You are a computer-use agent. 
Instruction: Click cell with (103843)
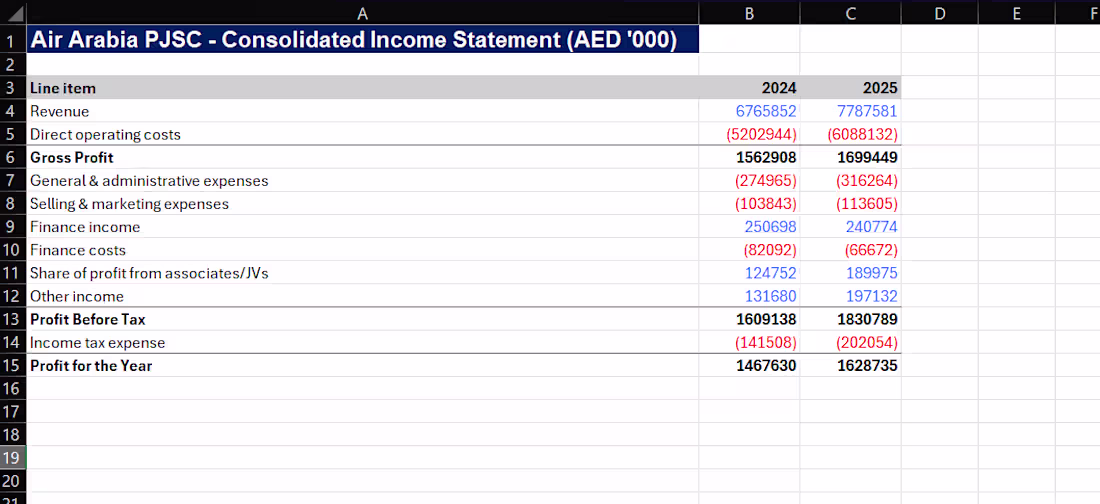pos(749,204)
